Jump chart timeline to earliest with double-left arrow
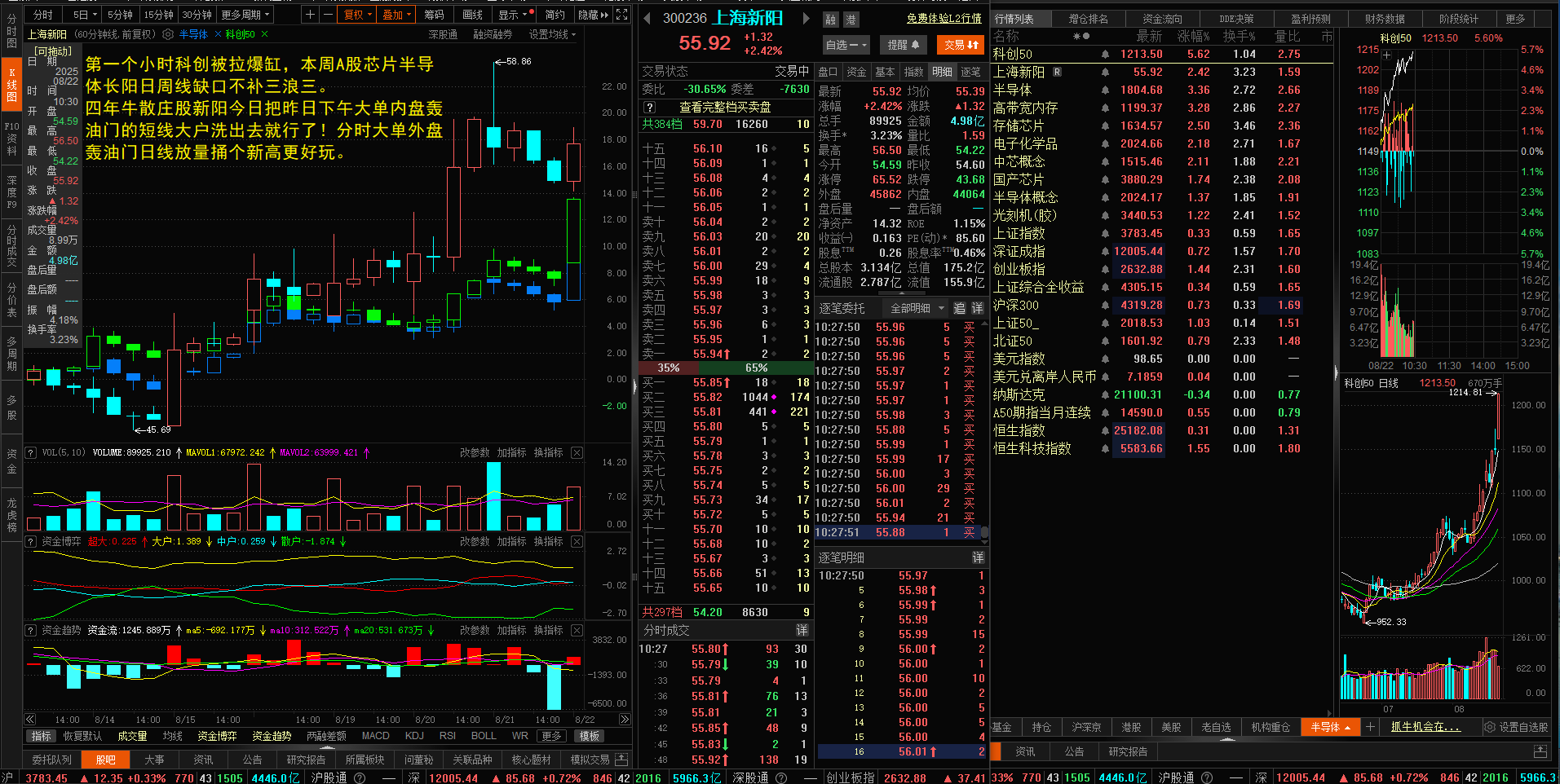 (x=30, y=720)
